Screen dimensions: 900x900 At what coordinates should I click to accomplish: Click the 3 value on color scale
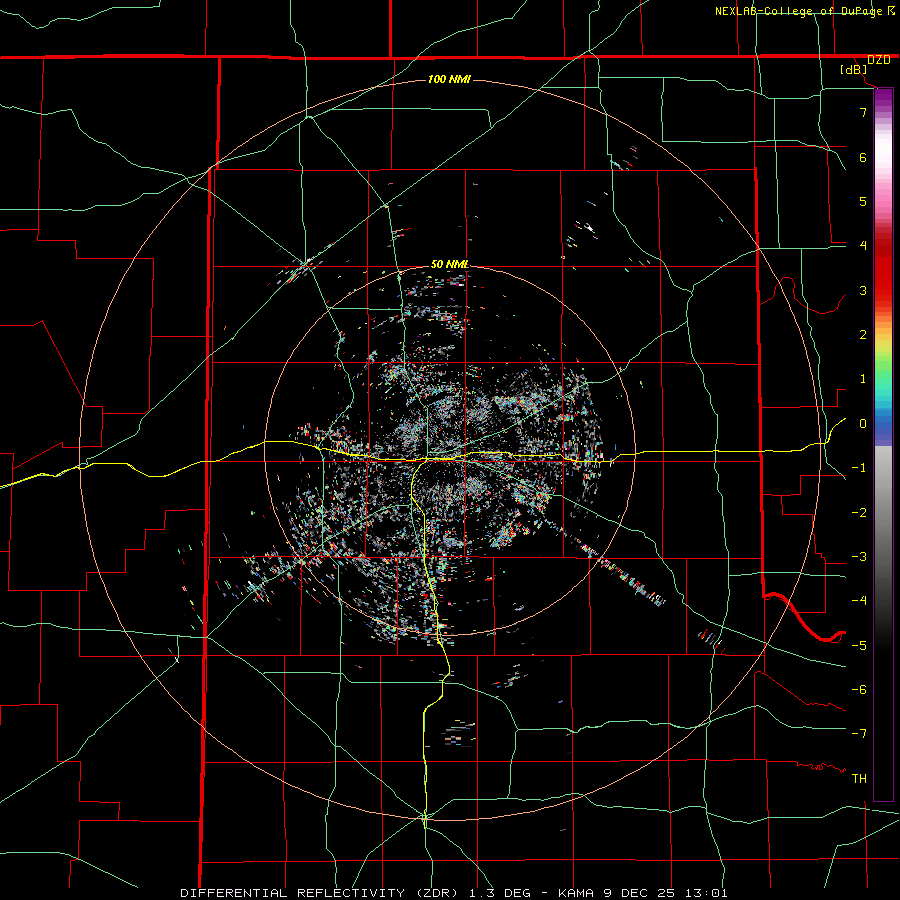[863, 290]
